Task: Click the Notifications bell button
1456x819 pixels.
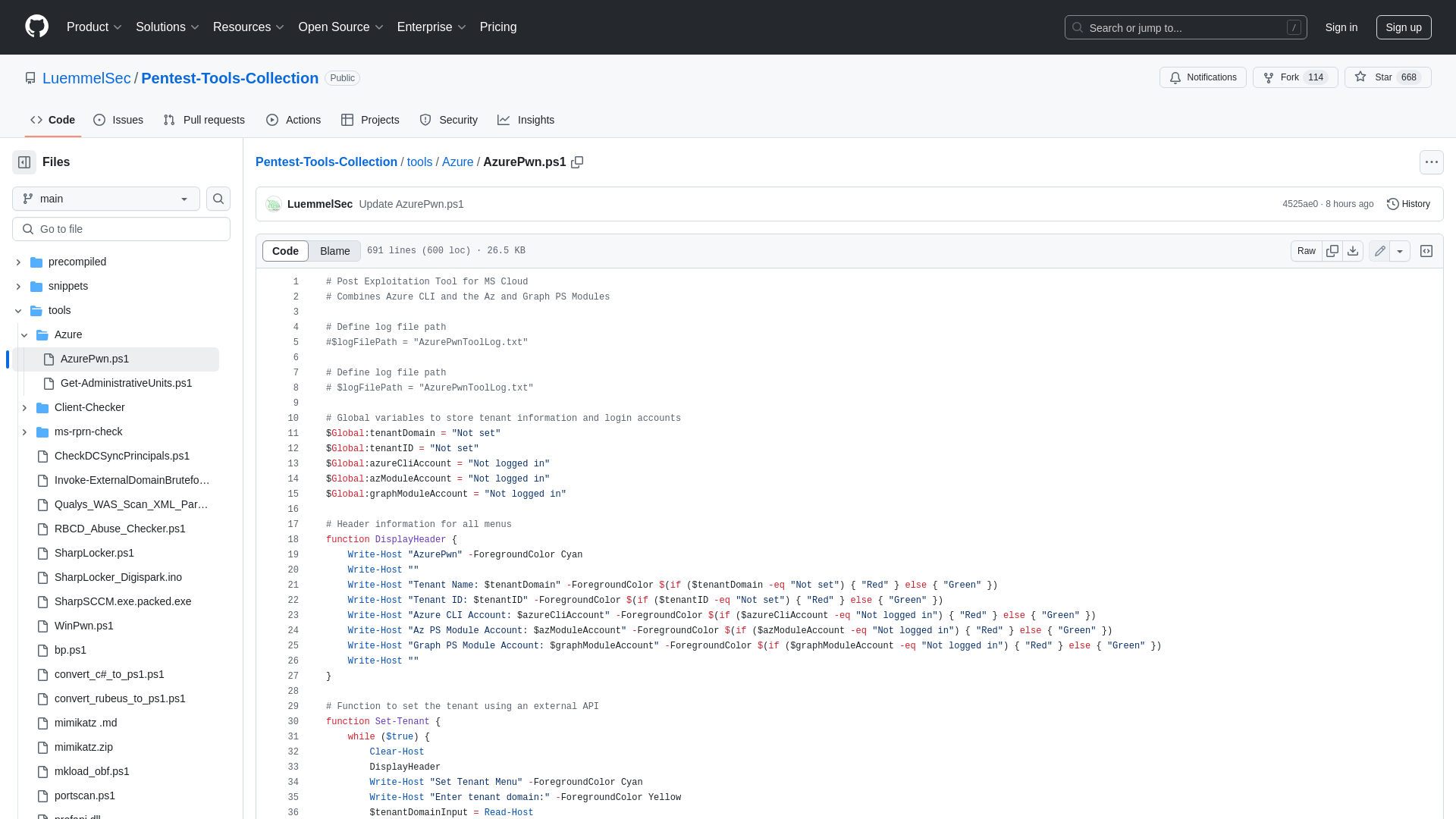Action: [x=1203, y=77]
